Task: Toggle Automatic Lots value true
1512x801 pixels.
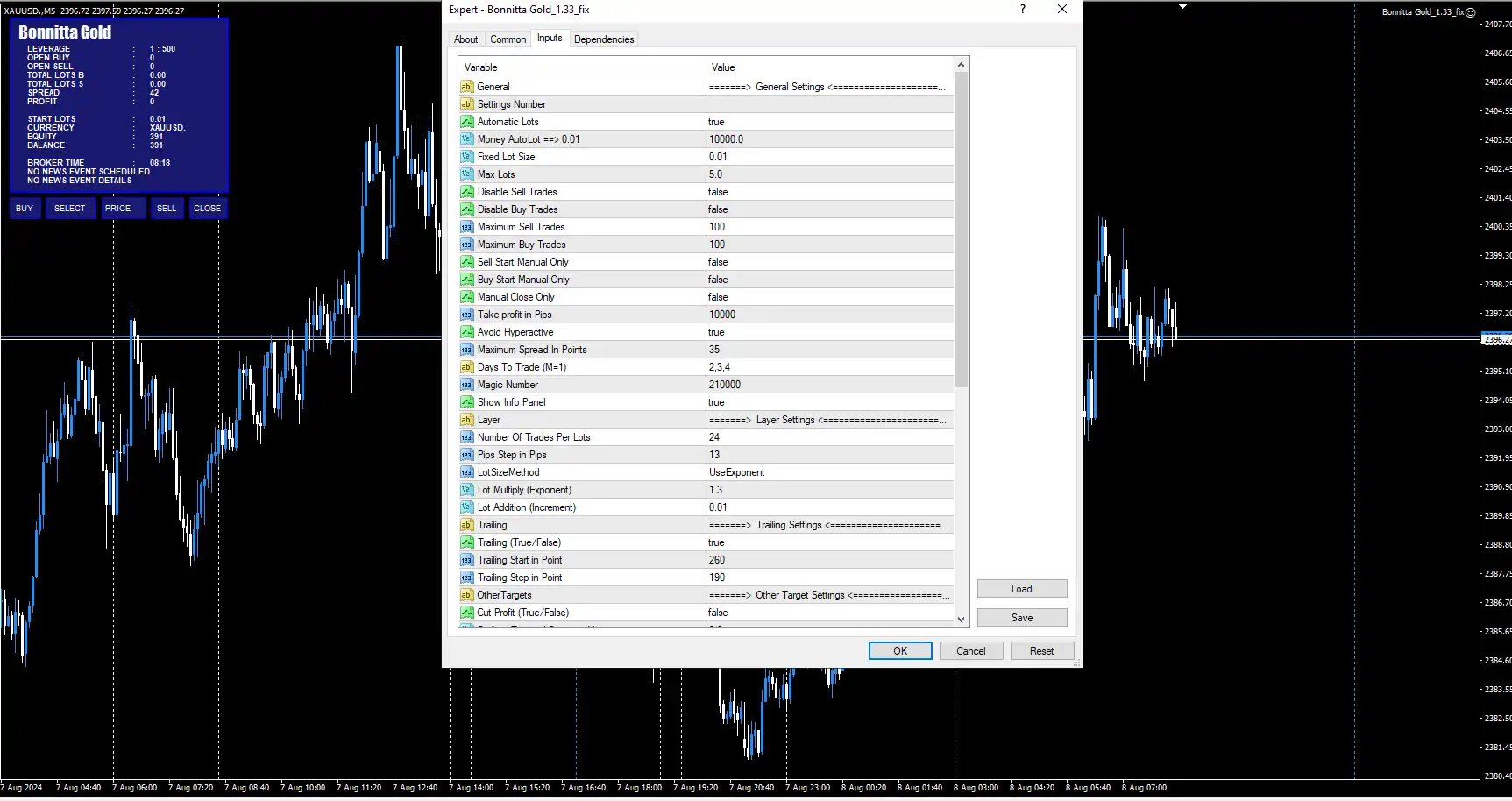Action: point(829,122)
